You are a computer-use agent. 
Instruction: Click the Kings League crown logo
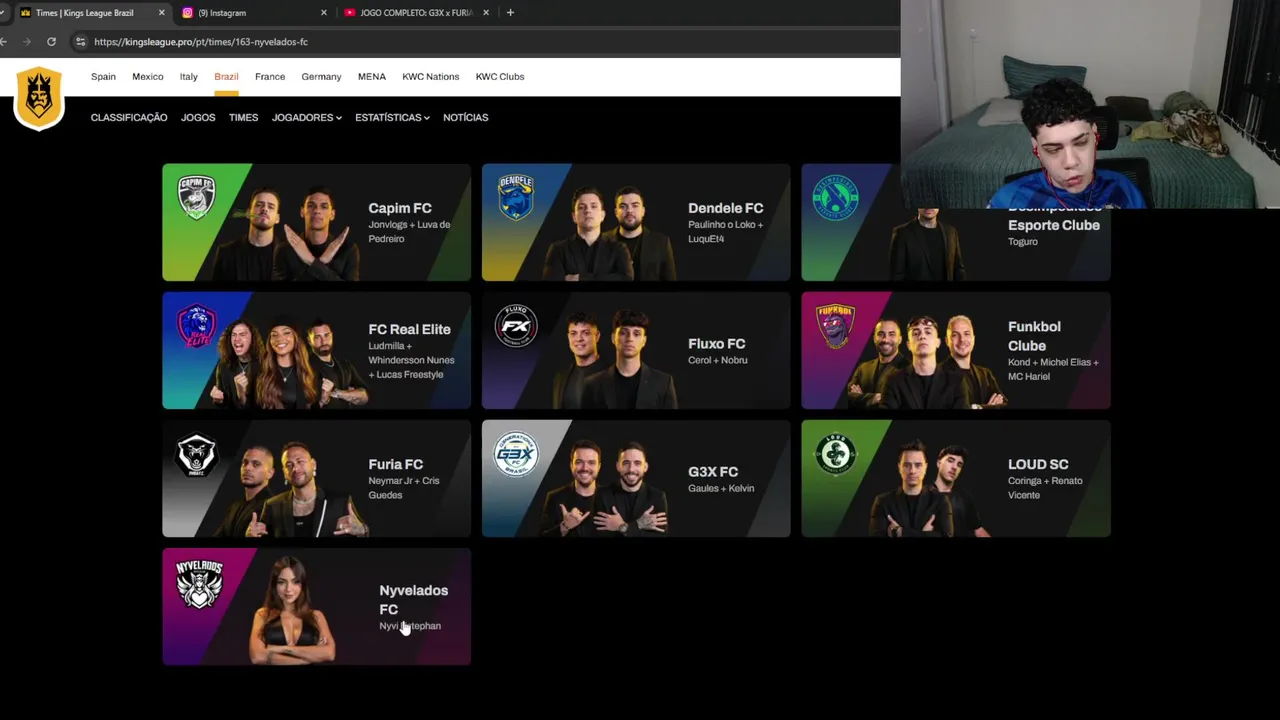[39, 99]
